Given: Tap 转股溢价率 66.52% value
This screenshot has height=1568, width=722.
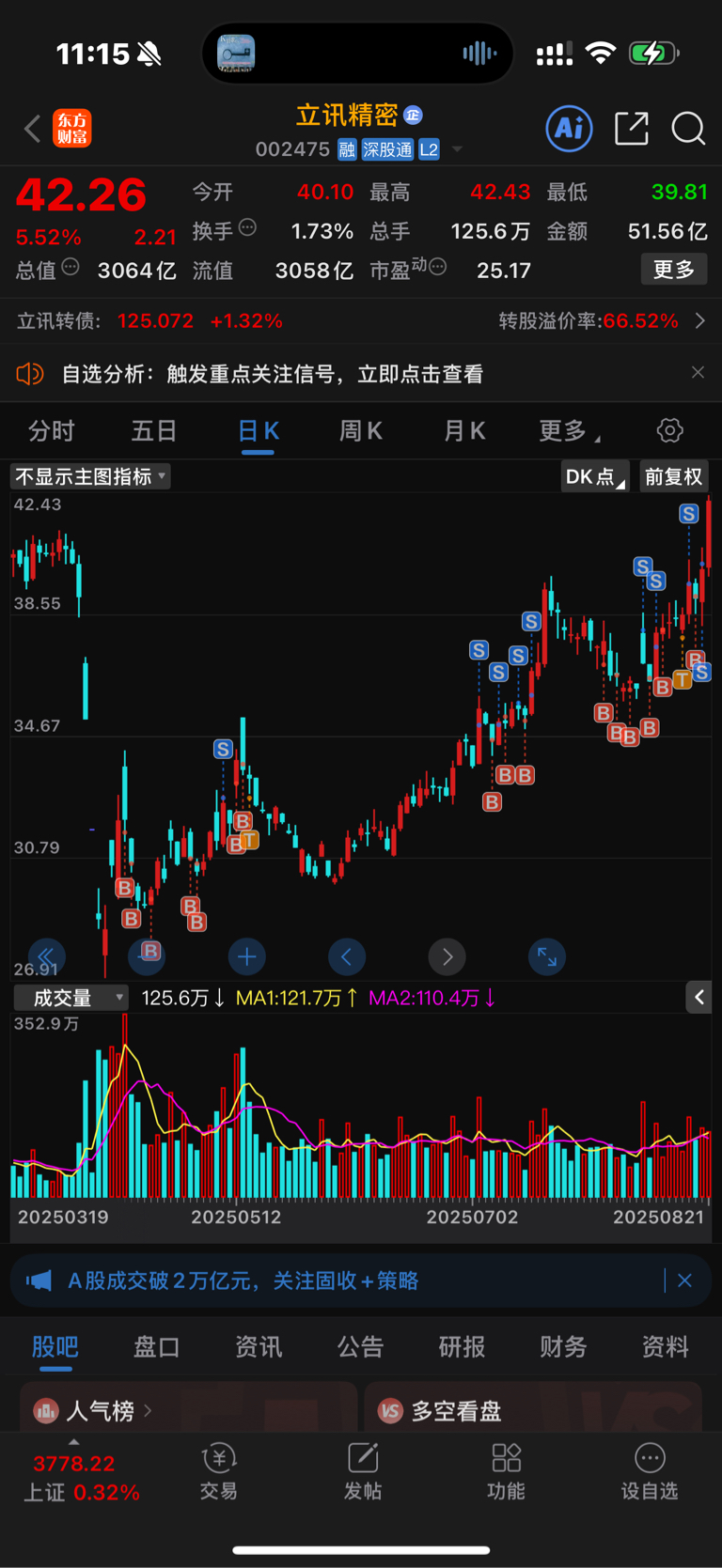Looking at the screenshot, I should (640, 320).
